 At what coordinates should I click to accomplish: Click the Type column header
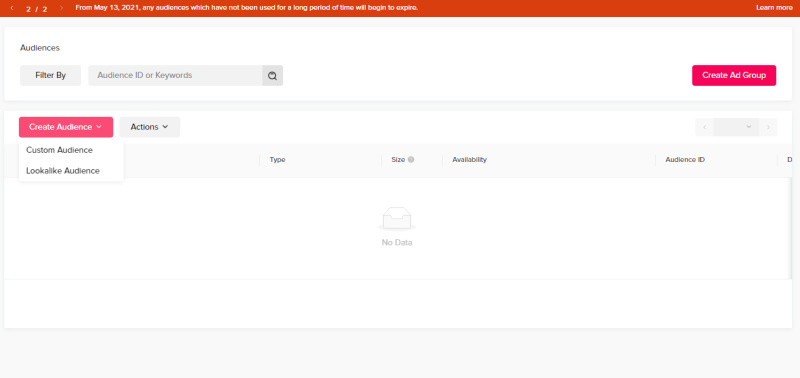278,160
